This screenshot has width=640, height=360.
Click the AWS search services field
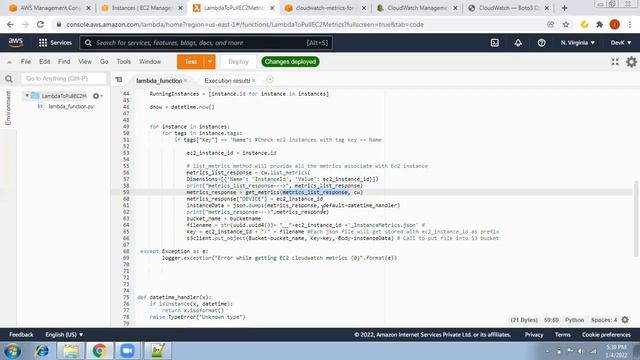point(206,42)
